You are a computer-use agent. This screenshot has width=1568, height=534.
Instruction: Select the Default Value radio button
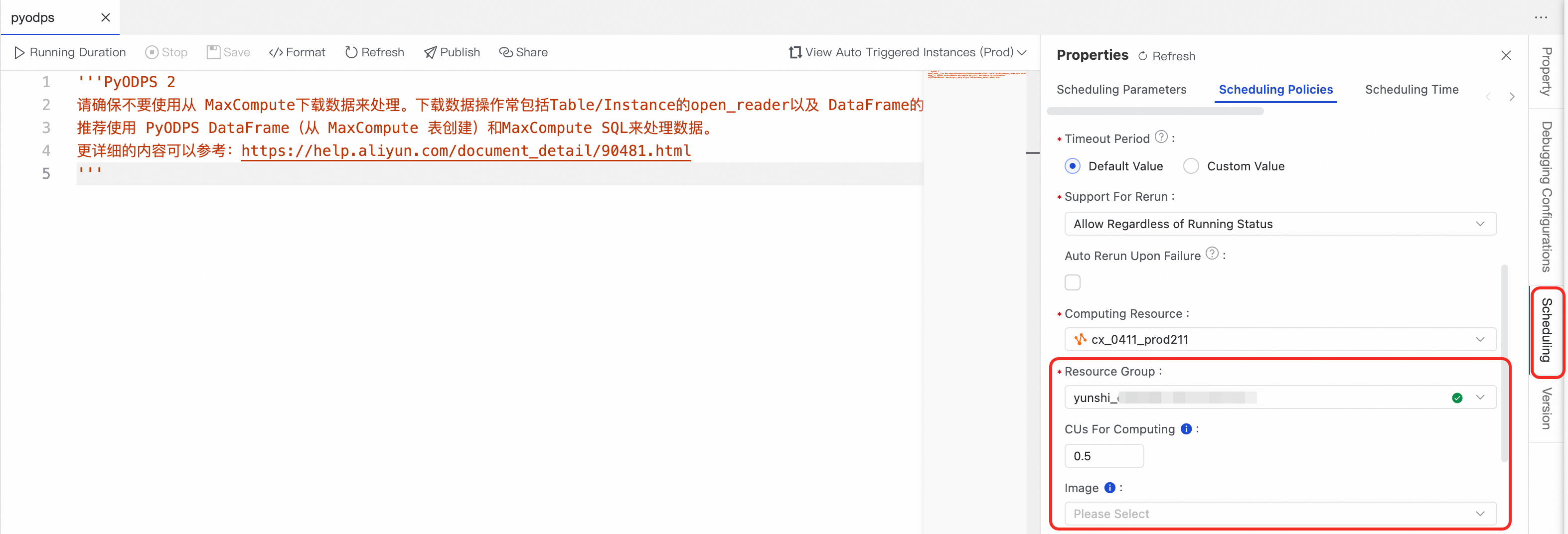pyautogui.click(x=1073, y=166)
